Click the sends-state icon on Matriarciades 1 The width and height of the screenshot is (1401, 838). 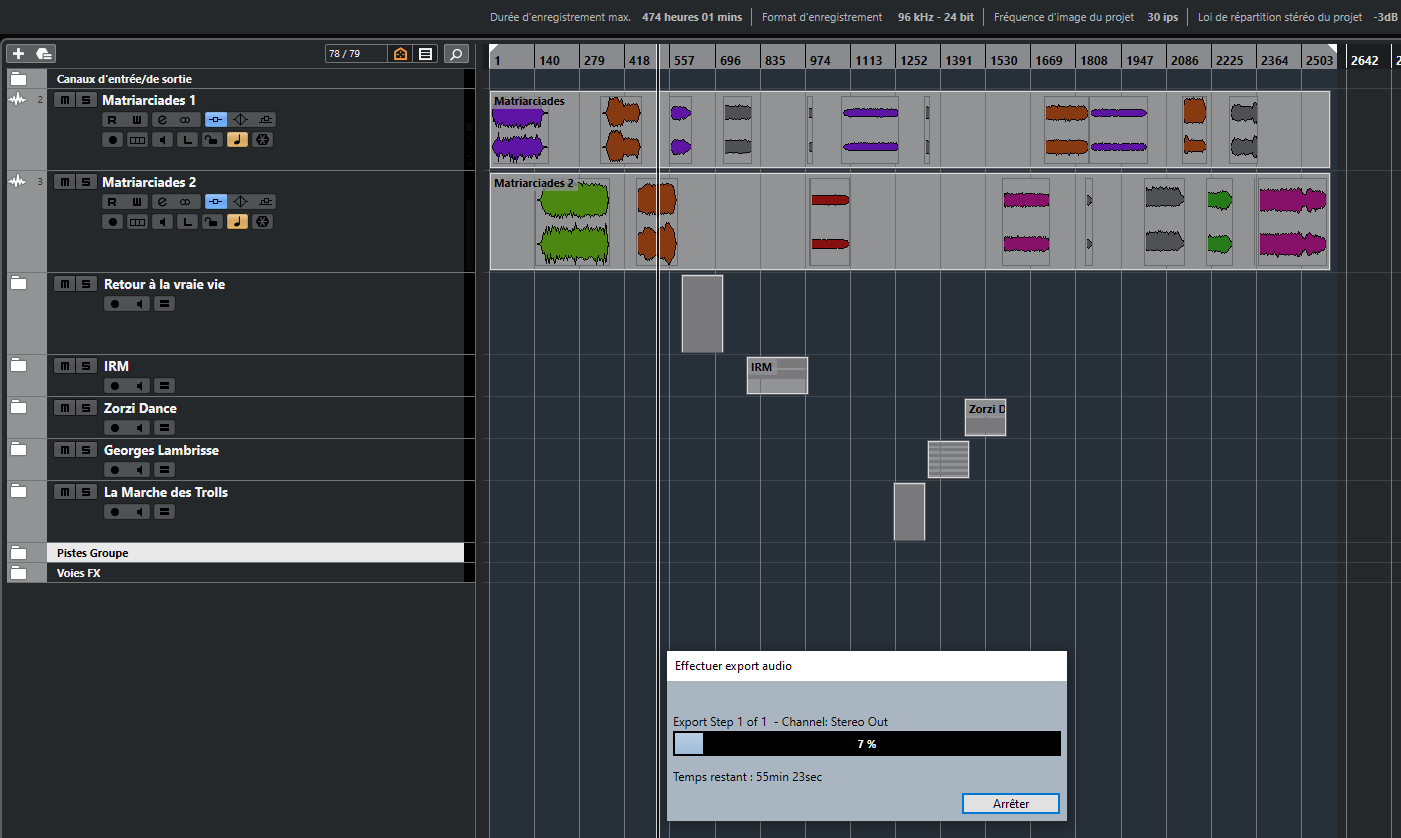pos(265,120)
